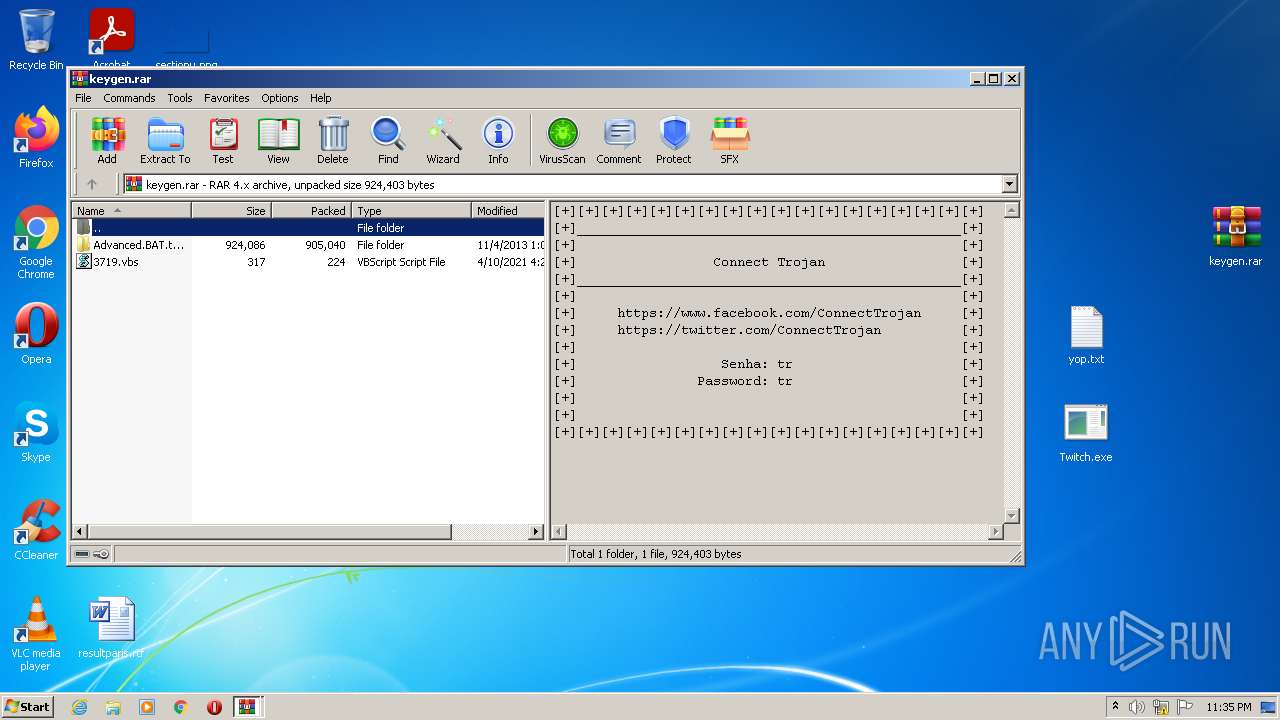Click the twitter.com/ConnectTrojan comment text
Screen dimensions: 1280x720
[749, 330]
